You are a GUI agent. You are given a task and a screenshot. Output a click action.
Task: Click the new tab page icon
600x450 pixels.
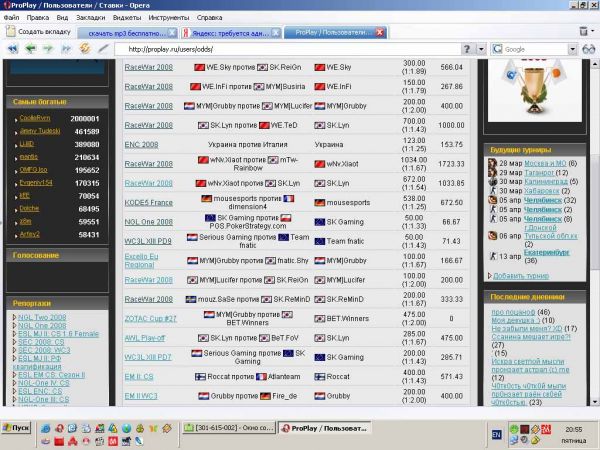(x=11, y=31)
